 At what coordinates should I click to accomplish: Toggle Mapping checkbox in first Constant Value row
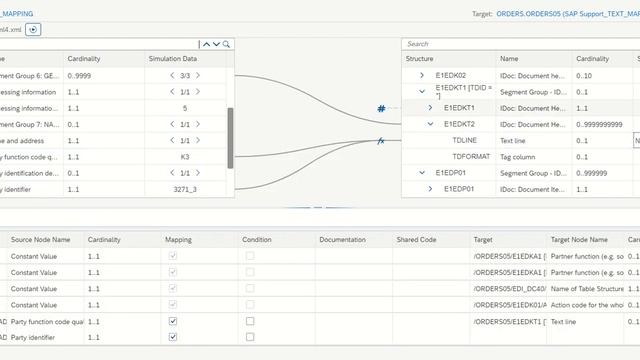pos(173,256)
